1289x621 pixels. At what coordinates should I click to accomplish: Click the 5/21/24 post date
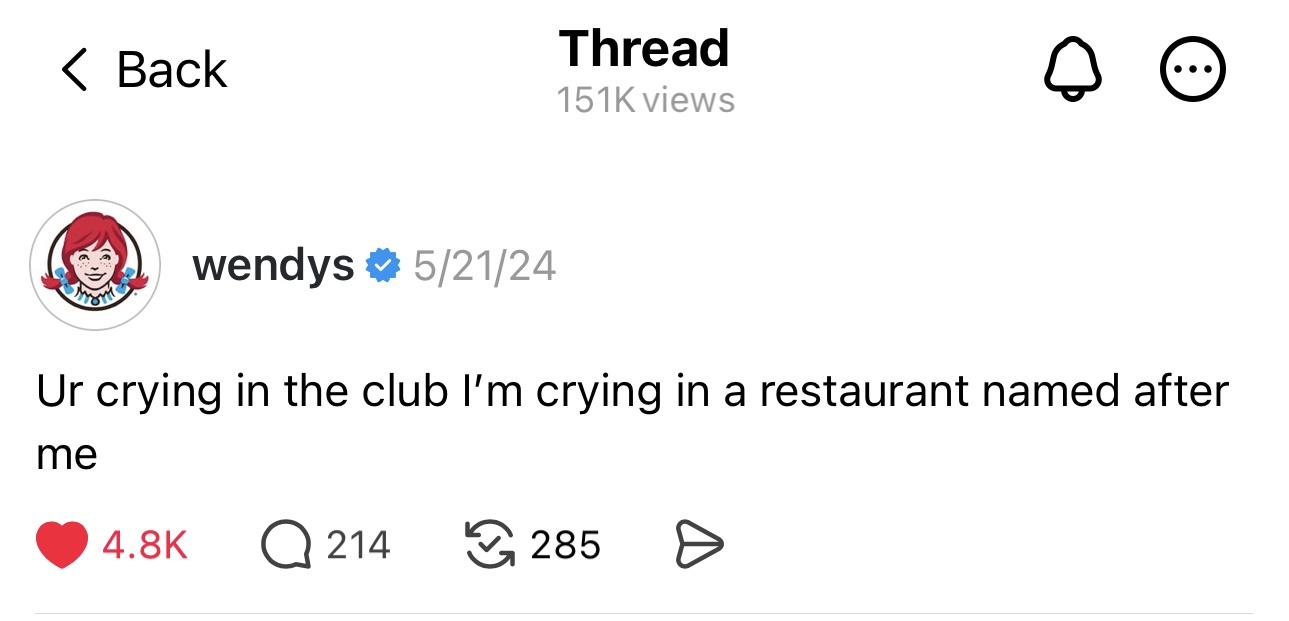click(x=484, y=266)
